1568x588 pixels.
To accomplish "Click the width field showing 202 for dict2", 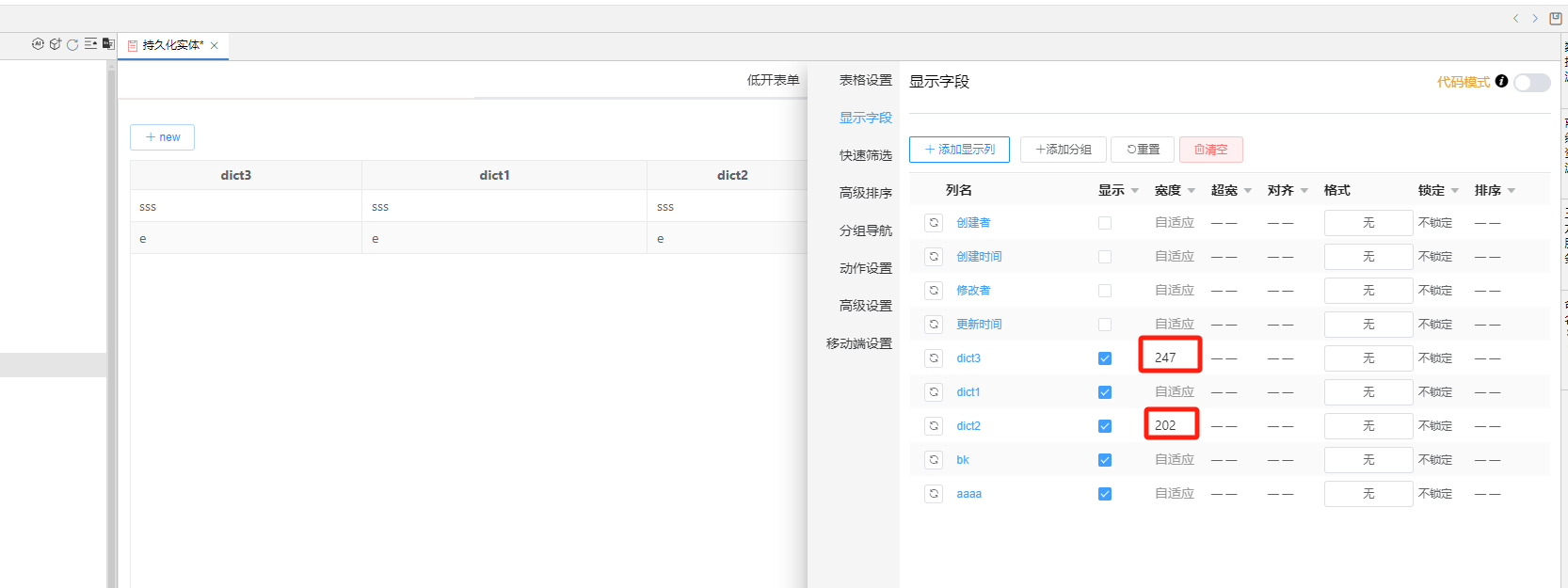I will pos(1171,425).
